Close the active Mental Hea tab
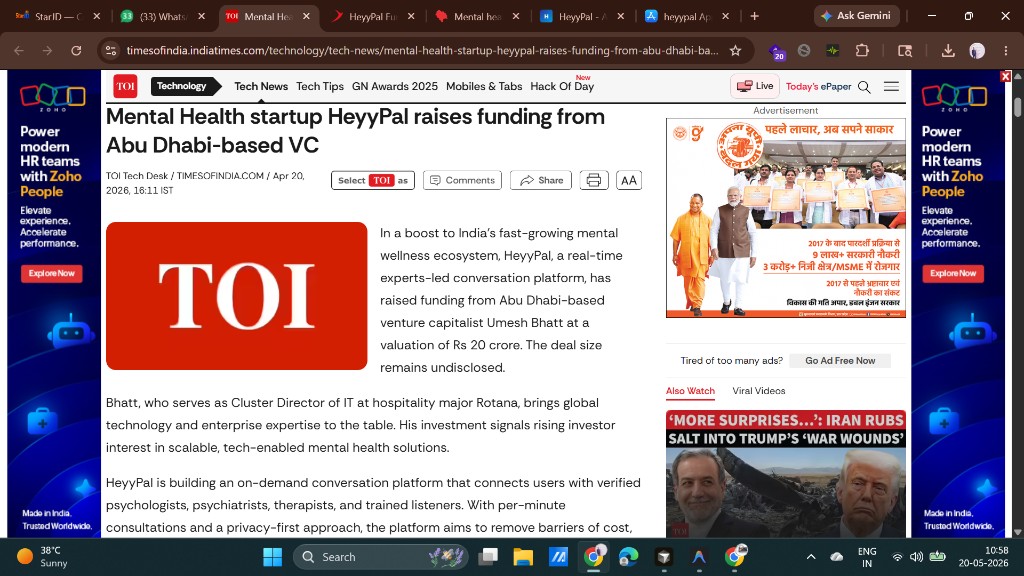The width and height of the screenshot is (1024, 576). click(x=306, y=16)
